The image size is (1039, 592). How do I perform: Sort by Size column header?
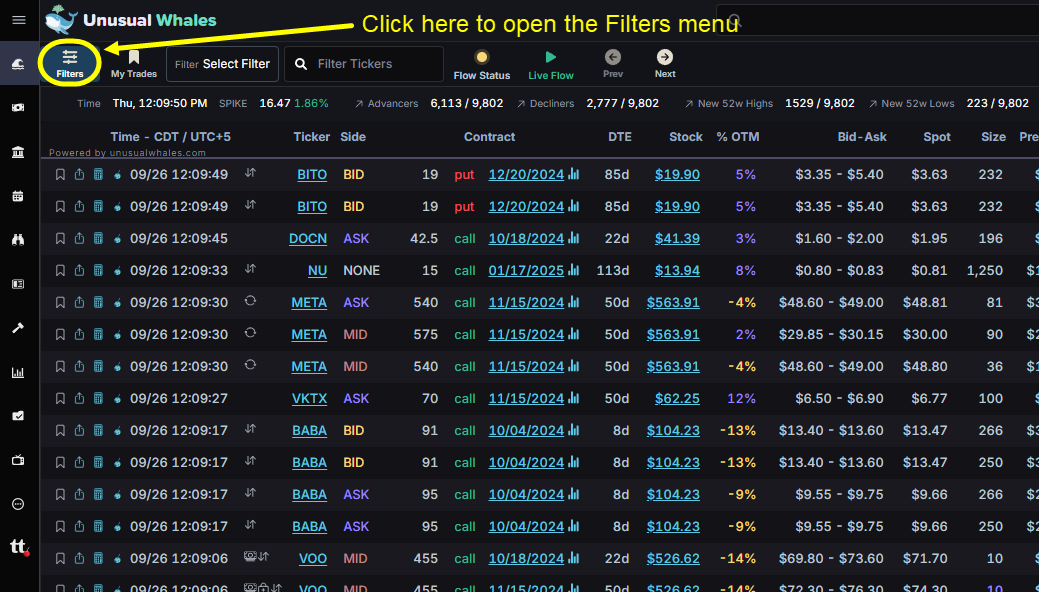pyautogui.click(x=993, y=137)
